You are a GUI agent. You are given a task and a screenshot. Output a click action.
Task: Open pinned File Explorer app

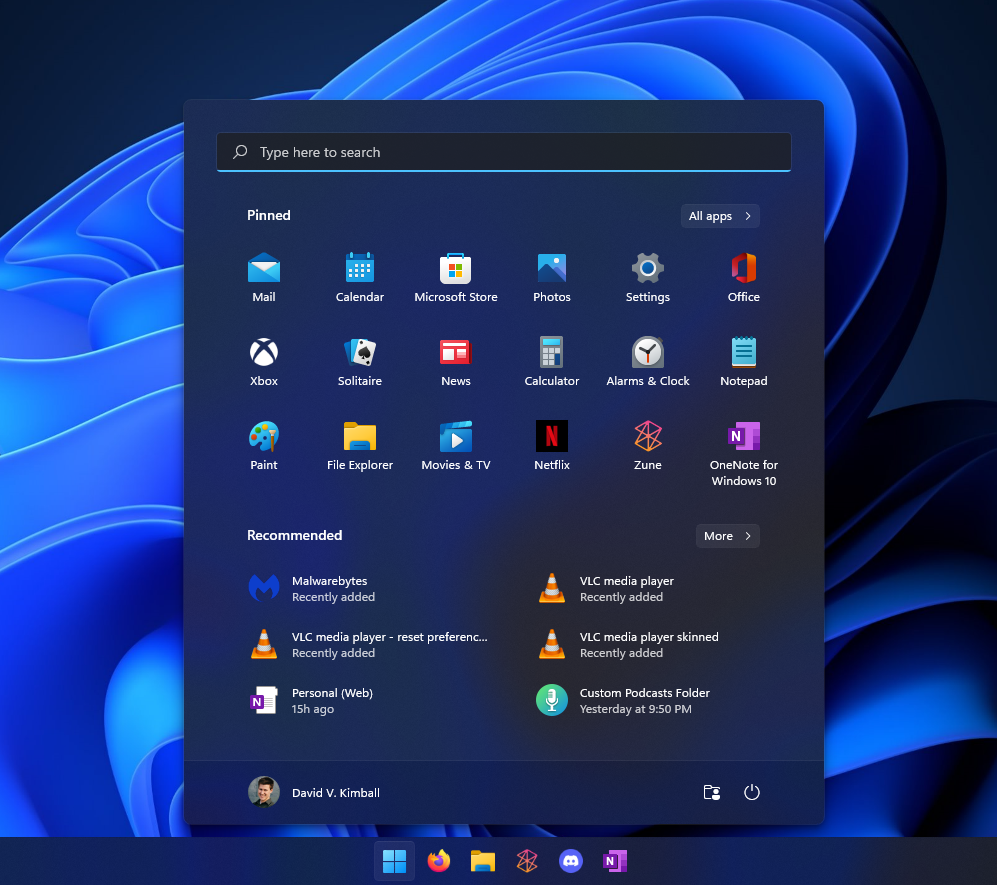point(360,445)
